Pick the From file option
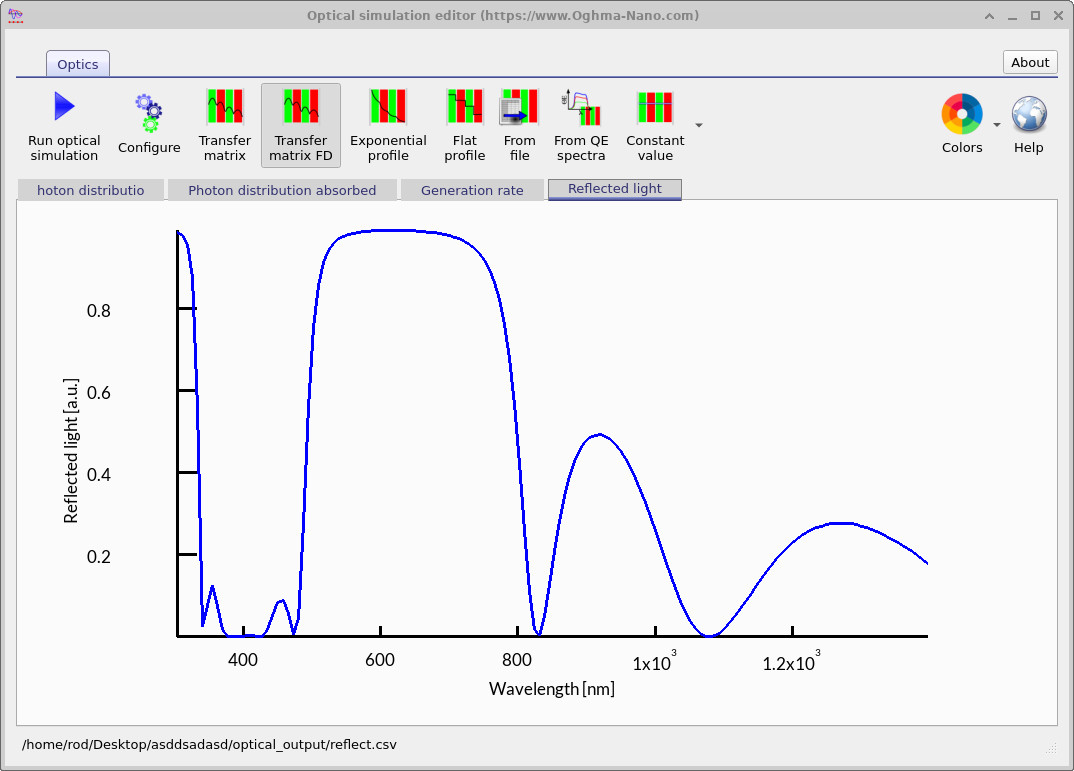1074x771 pixels. [x=519, y=125]
